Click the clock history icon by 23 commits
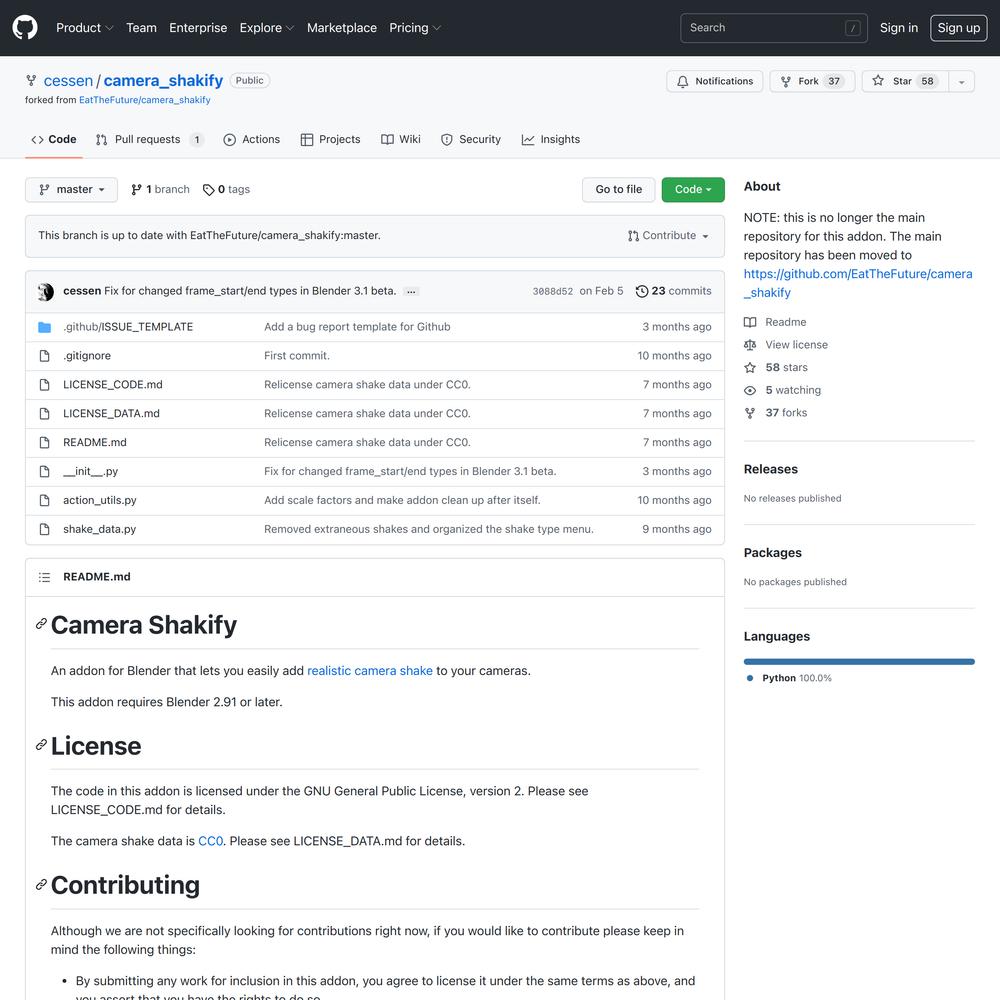This screenshot has width=1000, height=1000. pos(642,291)
